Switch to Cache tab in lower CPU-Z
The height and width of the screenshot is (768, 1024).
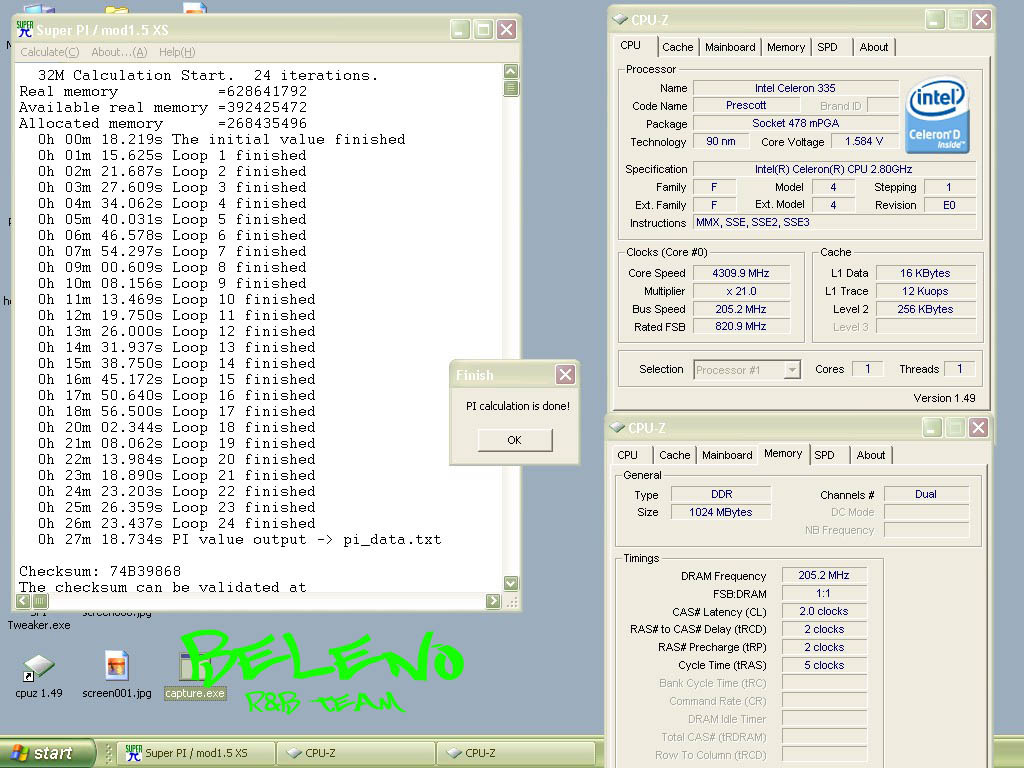pyautogui.click(x=675, y=455)
